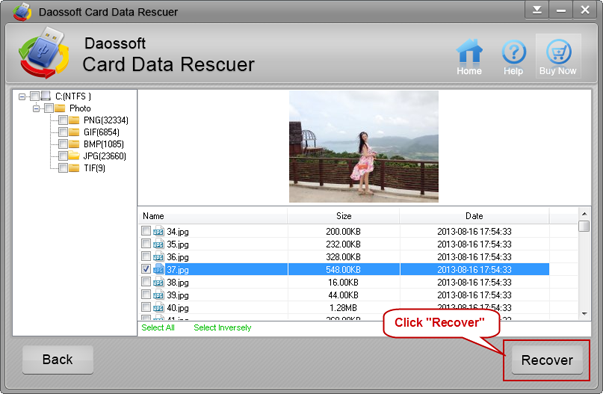Sort by the Size column header
This screenshot has width=603, height=394.
[x=343, y=216]
